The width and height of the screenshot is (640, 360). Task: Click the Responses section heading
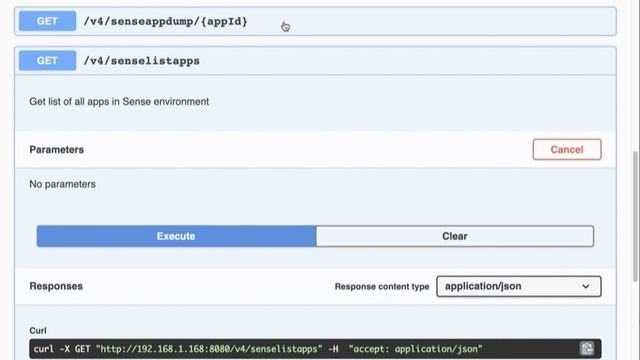click(56, 286)
